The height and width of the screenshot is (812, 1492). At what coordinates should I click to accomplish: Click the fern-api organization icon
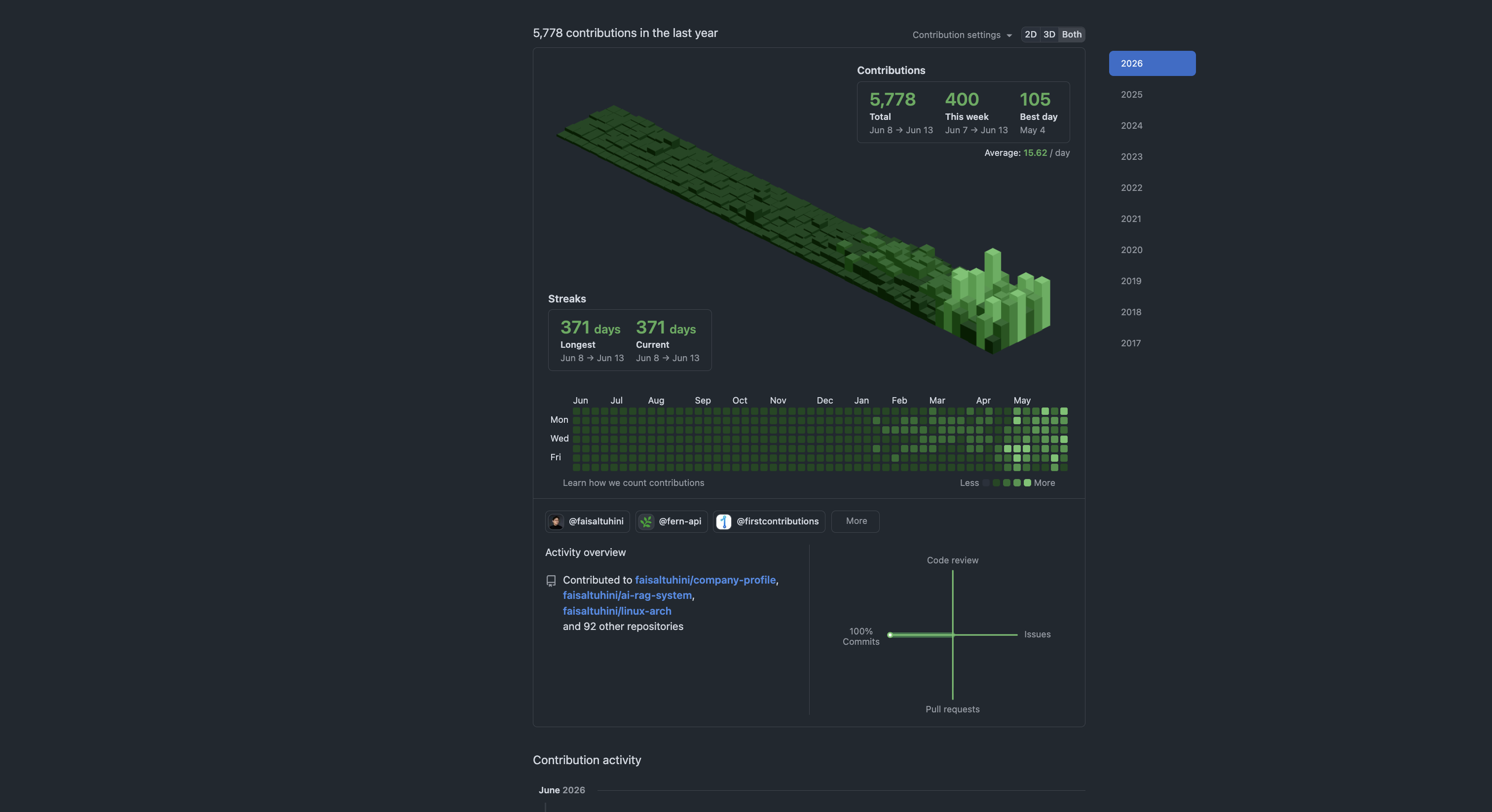tap(646, 521)
